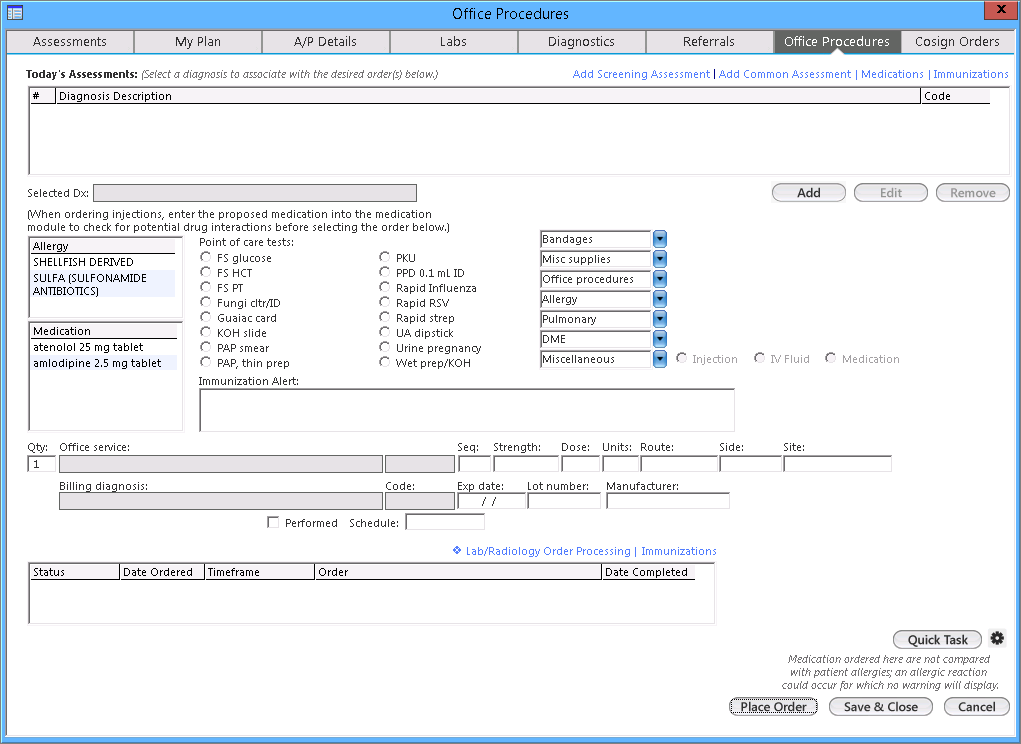The width and height of the screenshot is (1021, 744).
Task: Cancel the office procedures dialog
Action: tap(977, 707)
